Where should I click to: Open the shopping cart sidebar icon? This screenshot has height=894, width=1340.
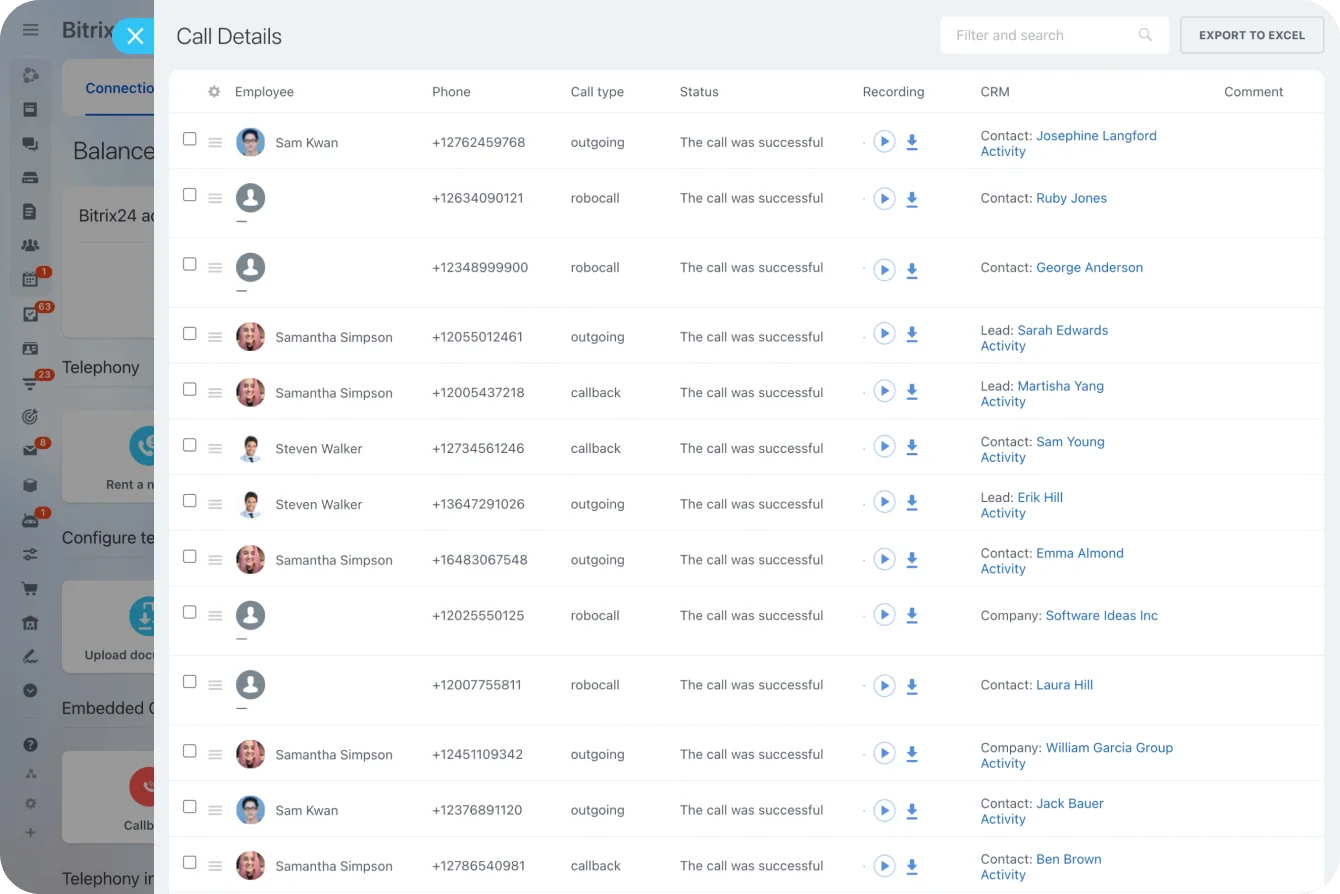click(30, 589)
